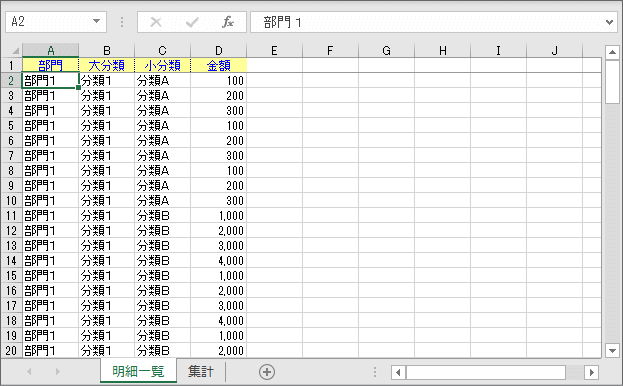Select row 1 header
Viewport: 623px width, 386px height.
11,66
